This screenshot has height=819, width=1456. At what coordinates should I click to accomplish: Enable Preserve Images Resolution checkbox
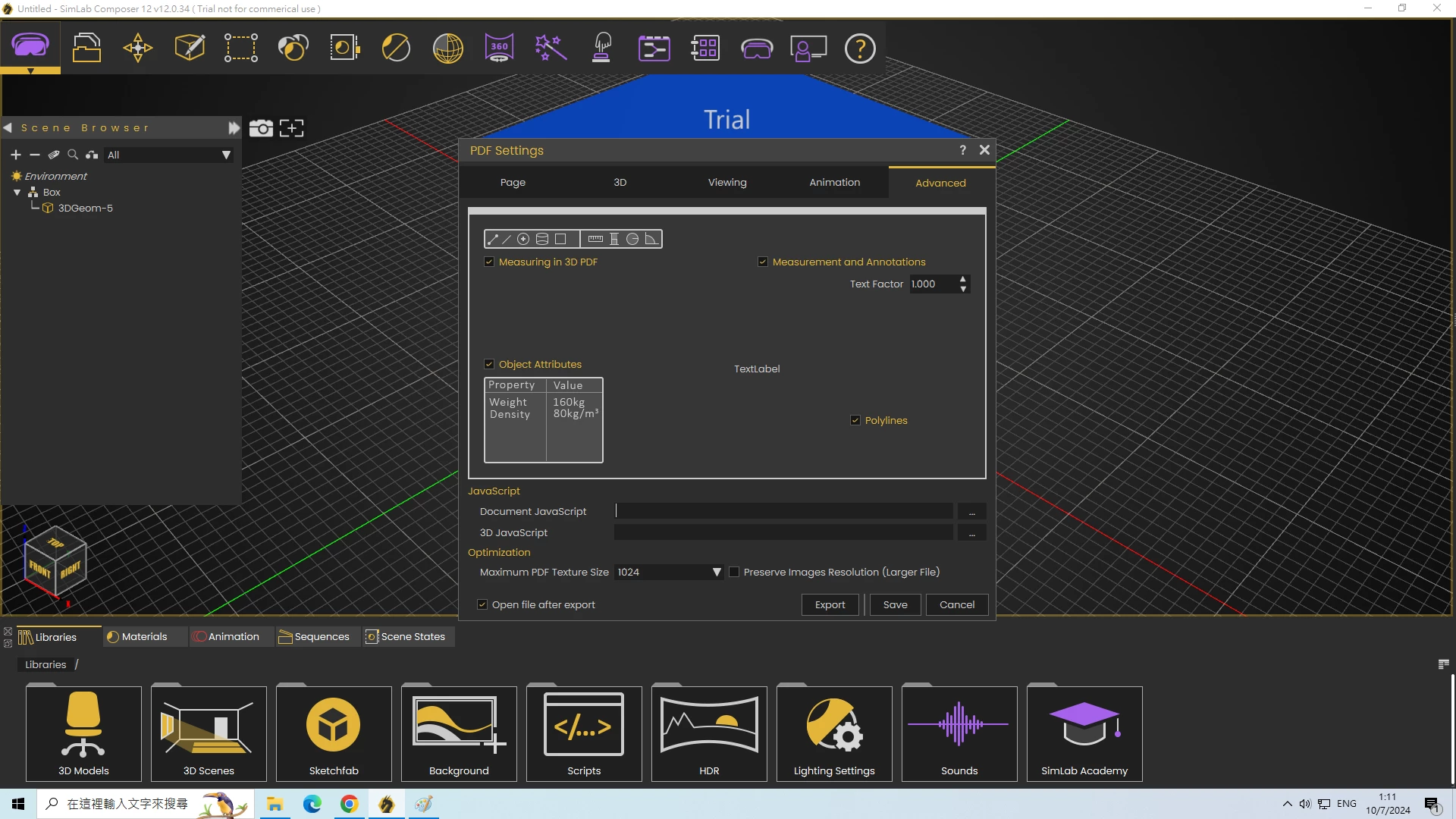[734, 572]
